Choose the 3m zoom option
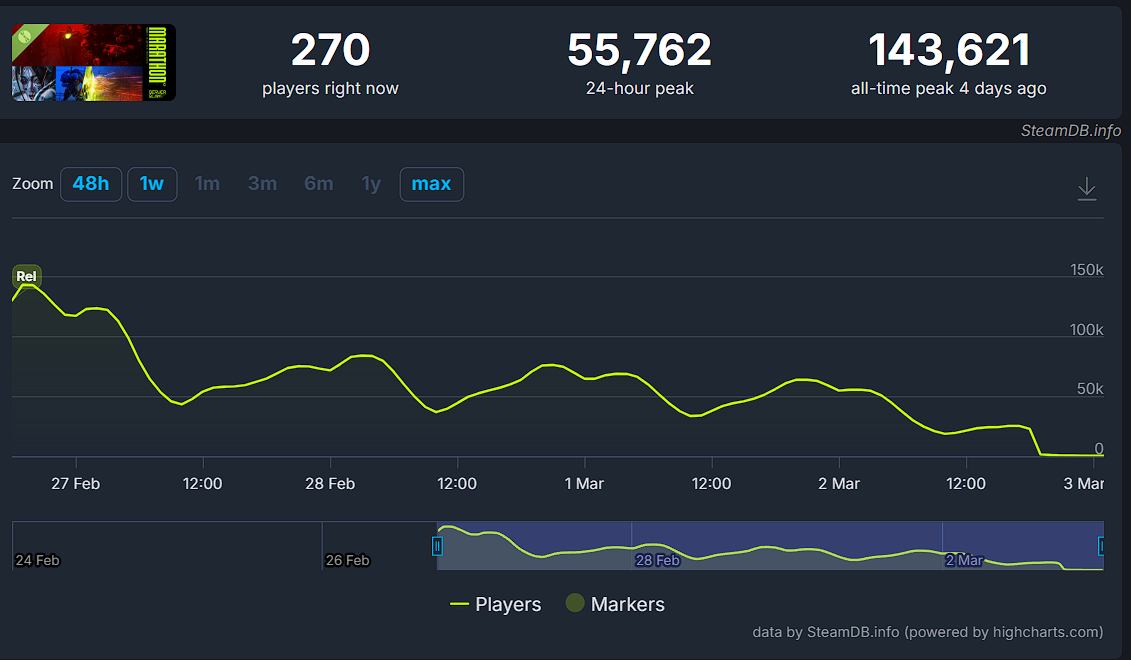1131x660 pixels. (262, 184)
